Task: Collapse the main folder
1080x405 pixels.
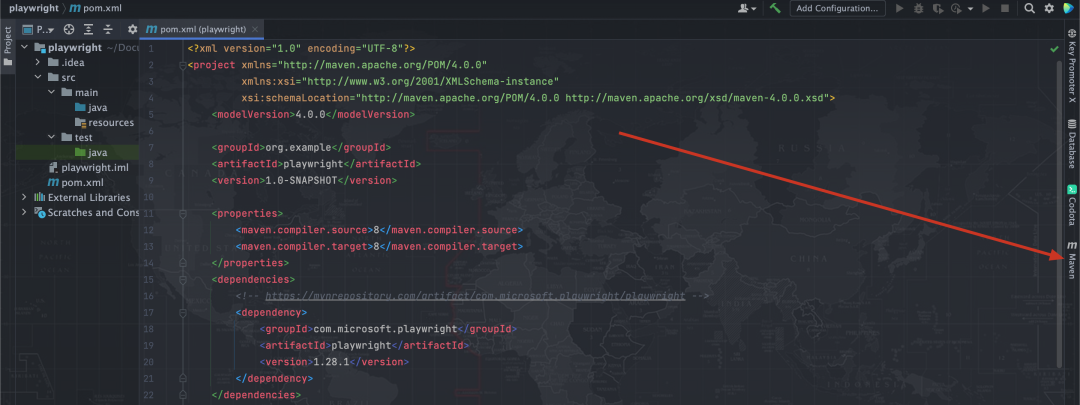Action: point(51,92)
